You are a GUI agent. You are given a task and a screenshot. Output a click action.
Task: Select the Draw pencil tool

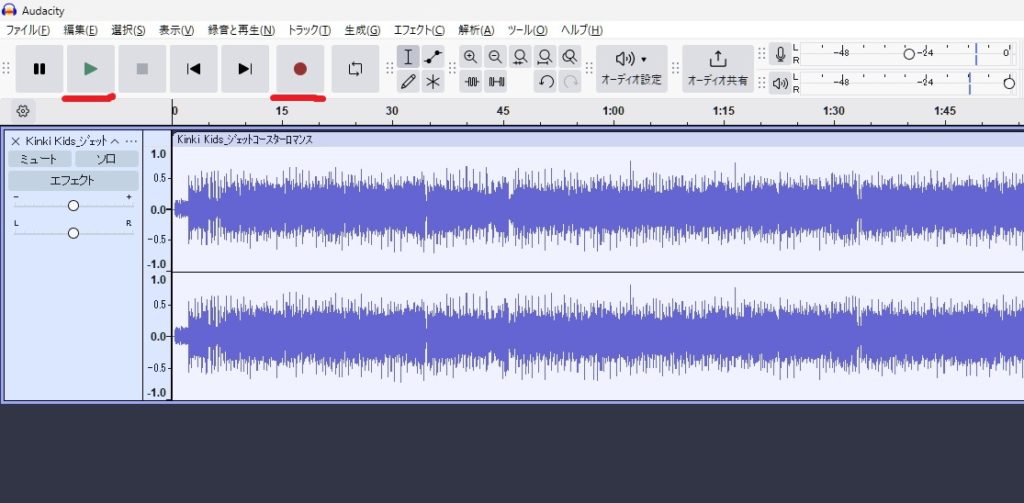tap(408, 81)
